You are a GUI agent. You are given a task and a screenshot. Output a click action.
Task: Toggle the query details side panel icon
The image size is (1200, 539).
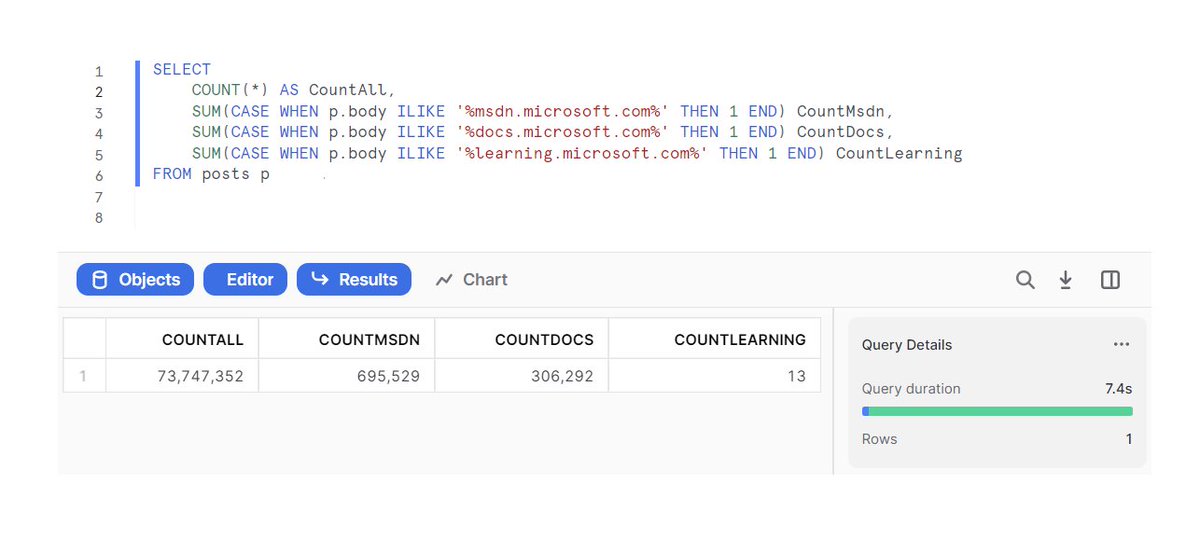point(1110,280)
